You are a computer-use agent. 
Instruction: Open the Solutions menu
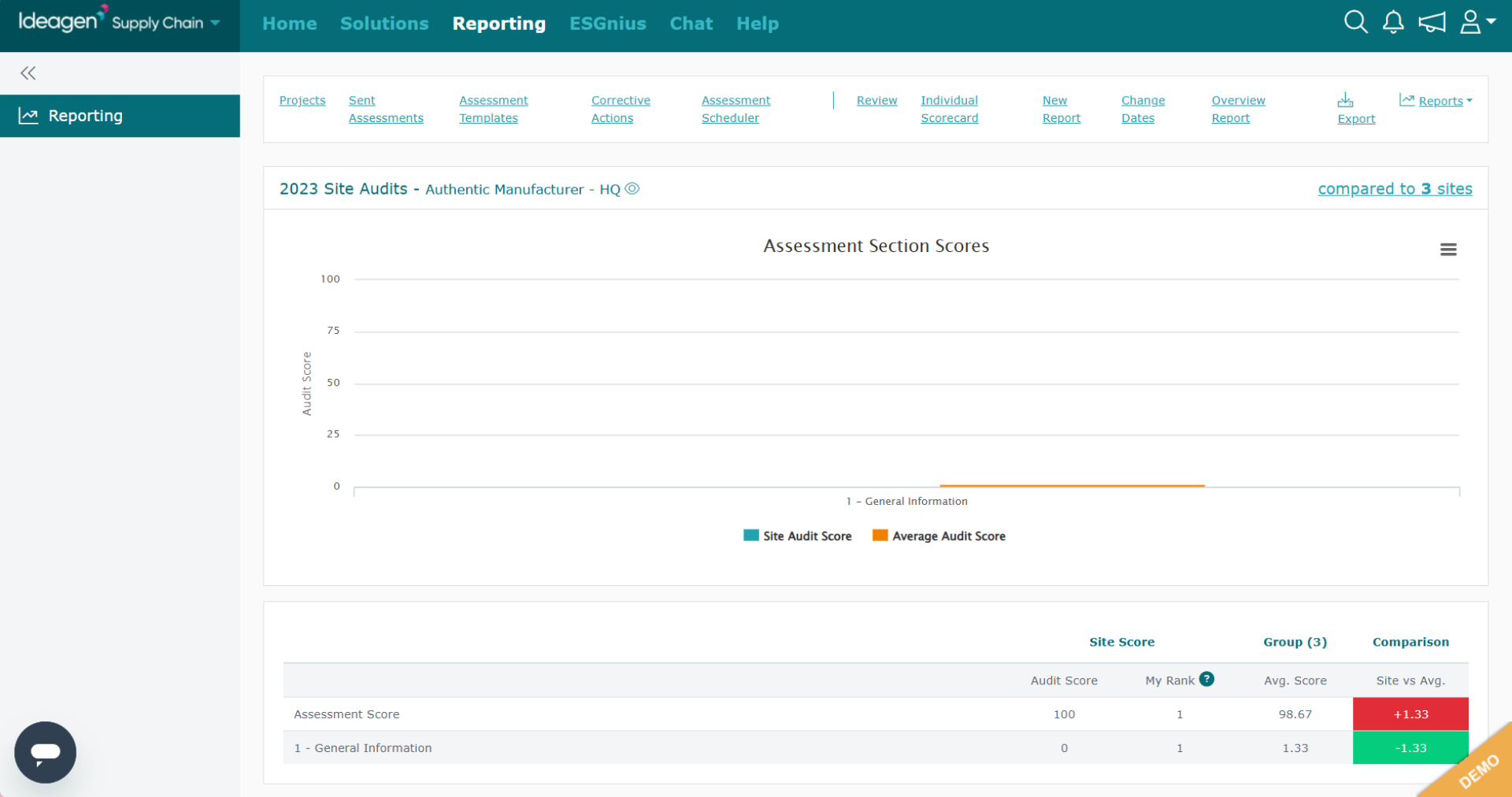coord(384,24)
